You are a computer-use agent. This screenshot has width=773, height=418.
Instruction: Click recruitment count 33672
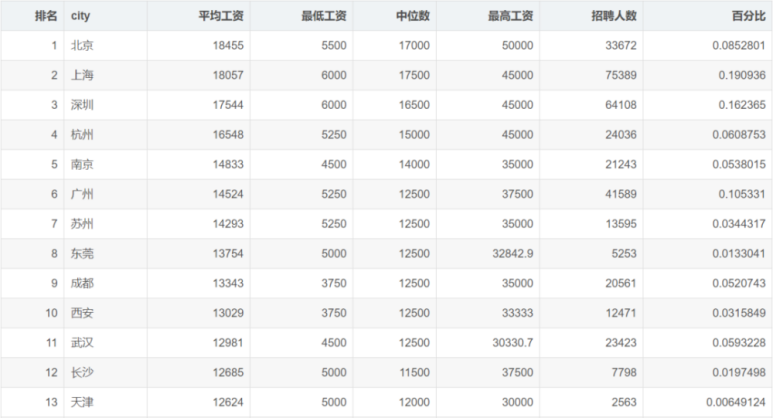(621, 45)
